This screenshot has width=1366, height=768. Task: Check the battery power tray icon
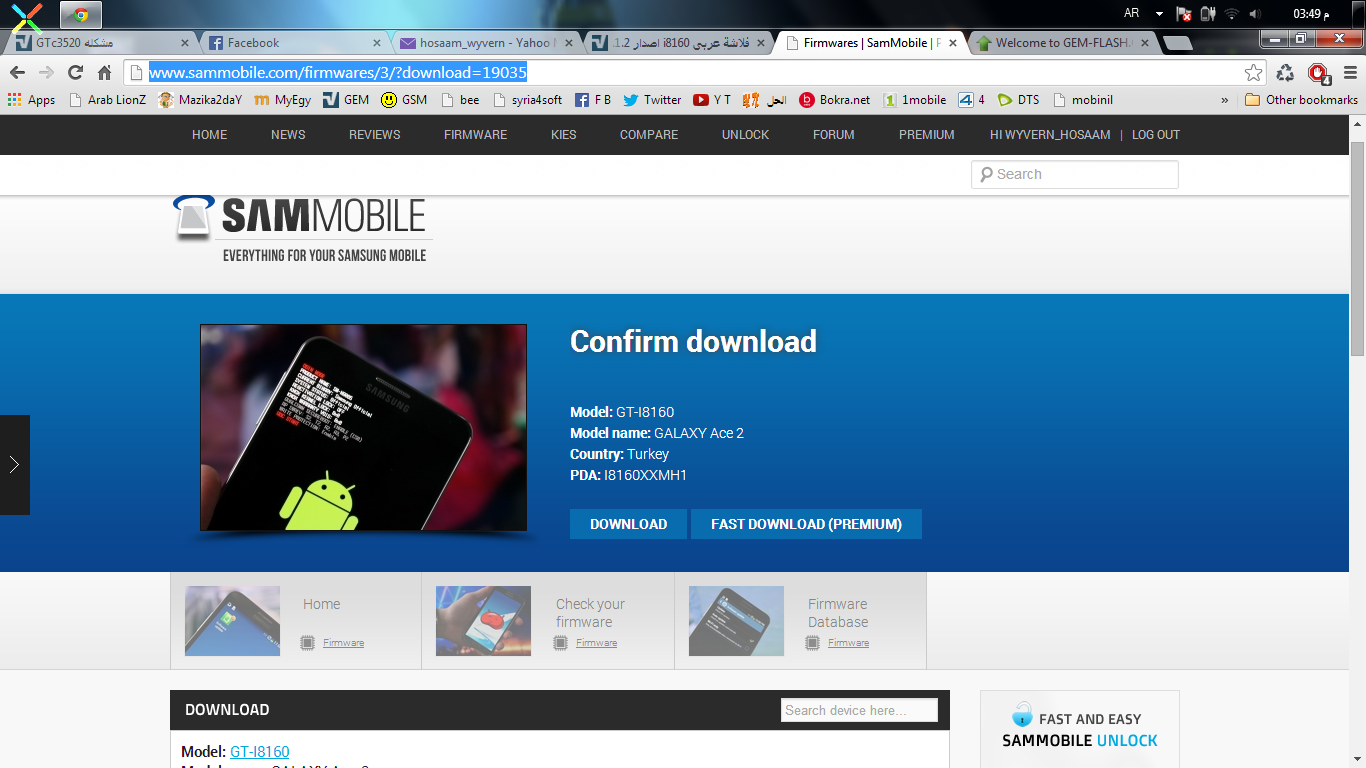(x=1208, y=14)
